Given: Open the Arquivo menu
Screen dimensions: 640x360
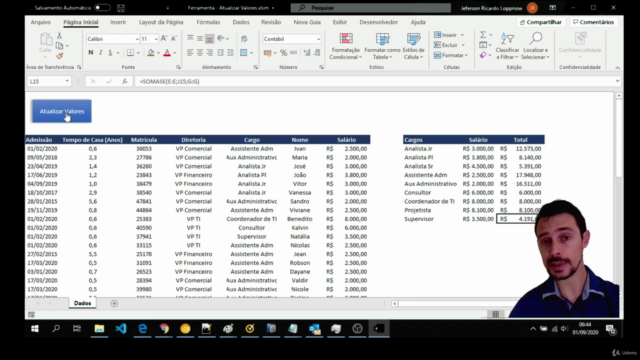Looking at the screenshot, I should (x=40, y=22).
